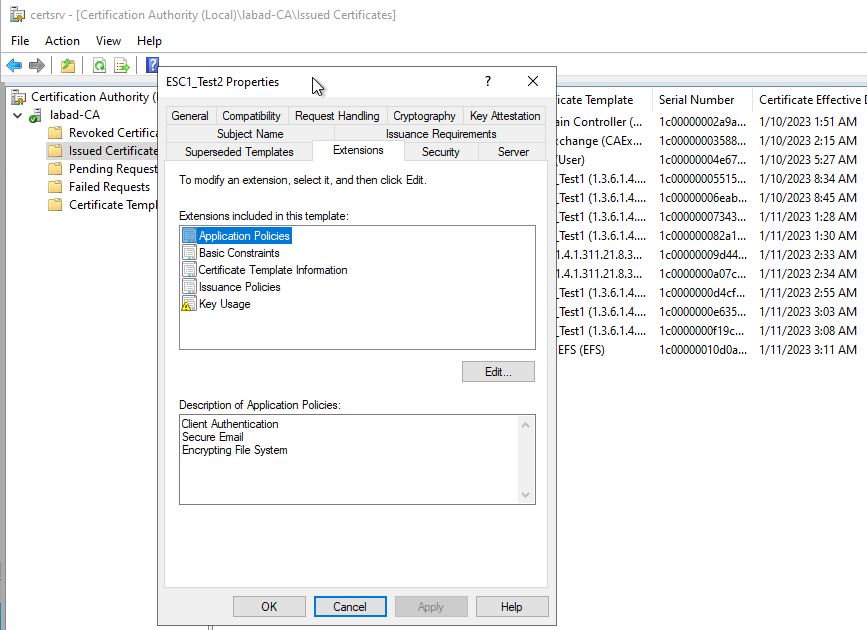Switch to the Subject Name tab

point(250,134)
